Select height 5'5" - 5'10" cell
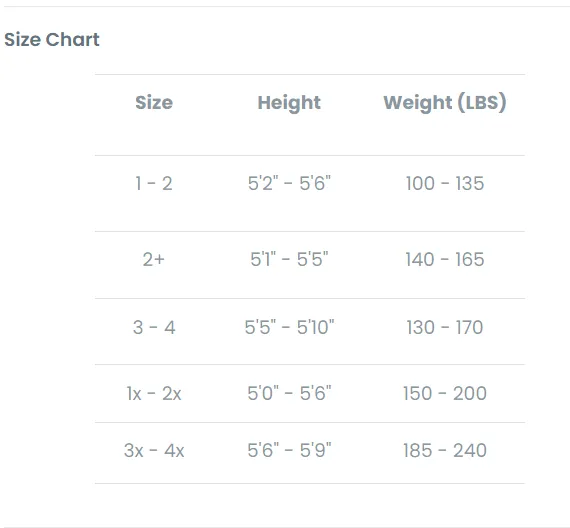Screen dimensions: 570x528 tap(289, 327)
